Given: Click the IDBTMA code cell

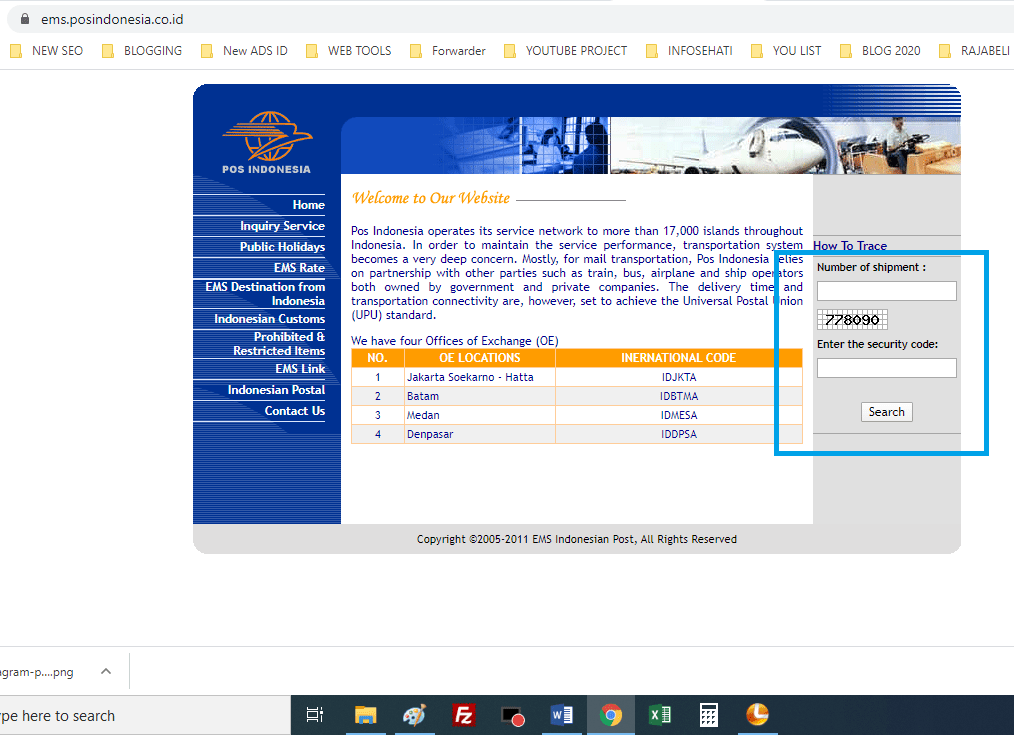Looking at the screenshot, I should coord(678,396).
